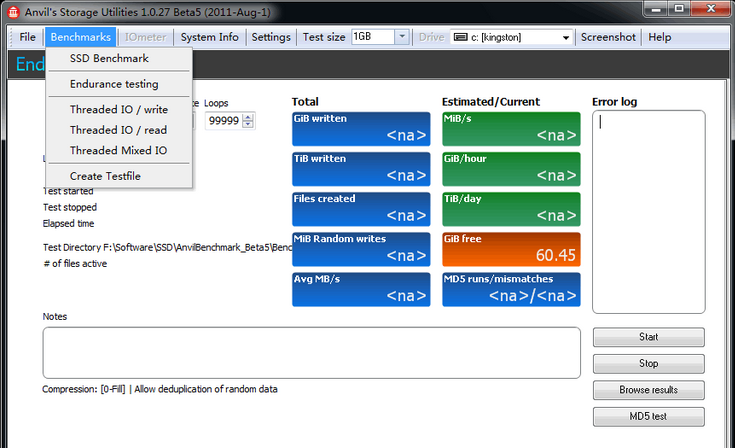Click the green GiB/hour tile
The image size is (735, 448).
[511, 169]
